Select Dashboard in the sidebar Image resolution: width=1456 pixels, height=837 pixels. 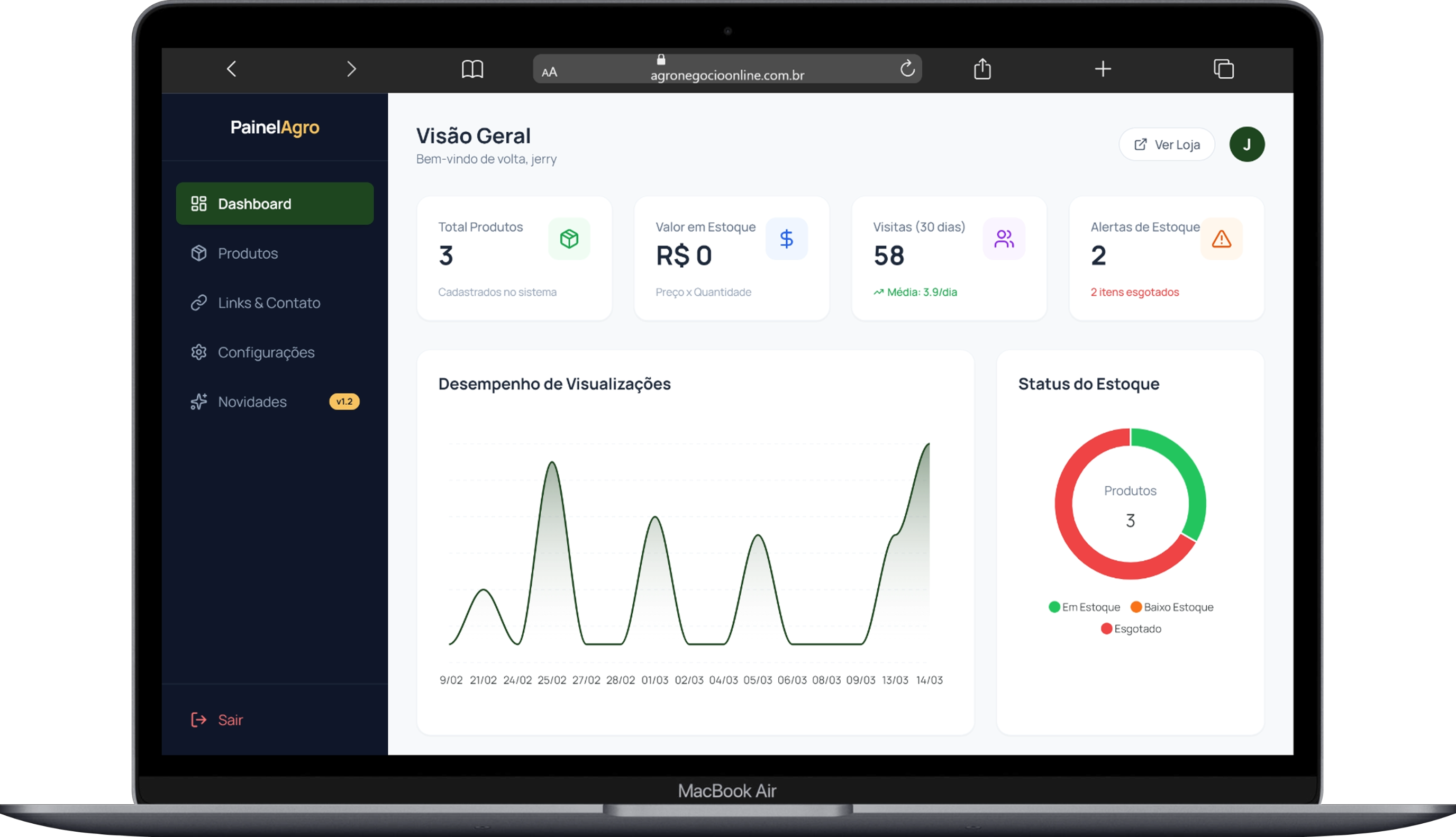point(275,204)
